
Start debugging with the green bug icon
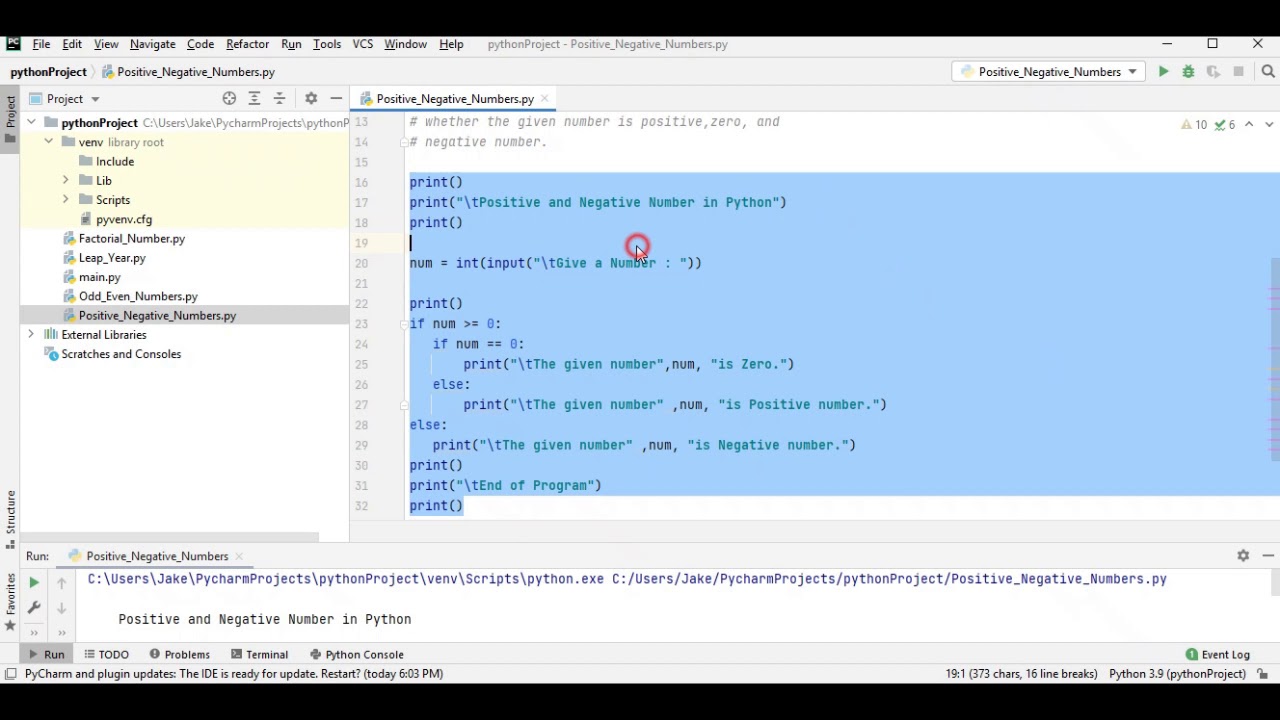point(1188,72)
